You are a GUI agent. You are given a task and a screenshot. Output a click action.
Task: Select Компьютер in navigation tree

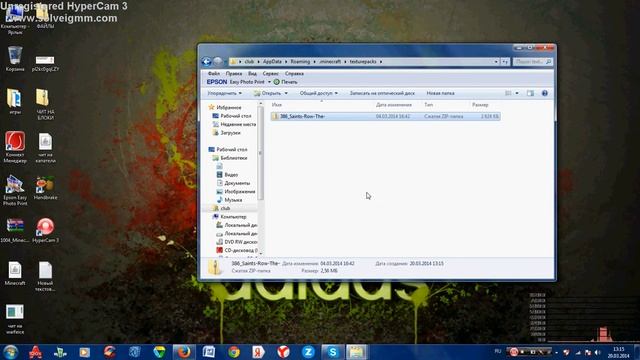click(x=233, y=217)
